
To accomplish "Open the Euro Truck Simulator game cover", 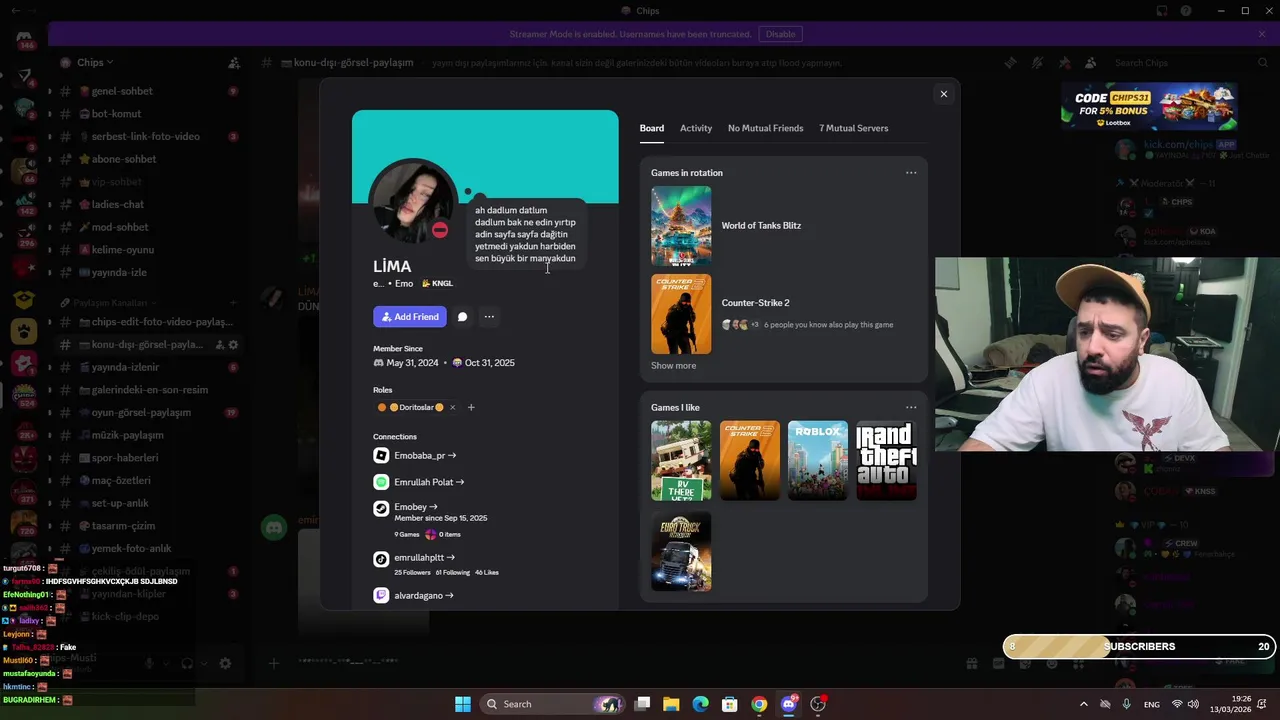I will click(681, 551).
